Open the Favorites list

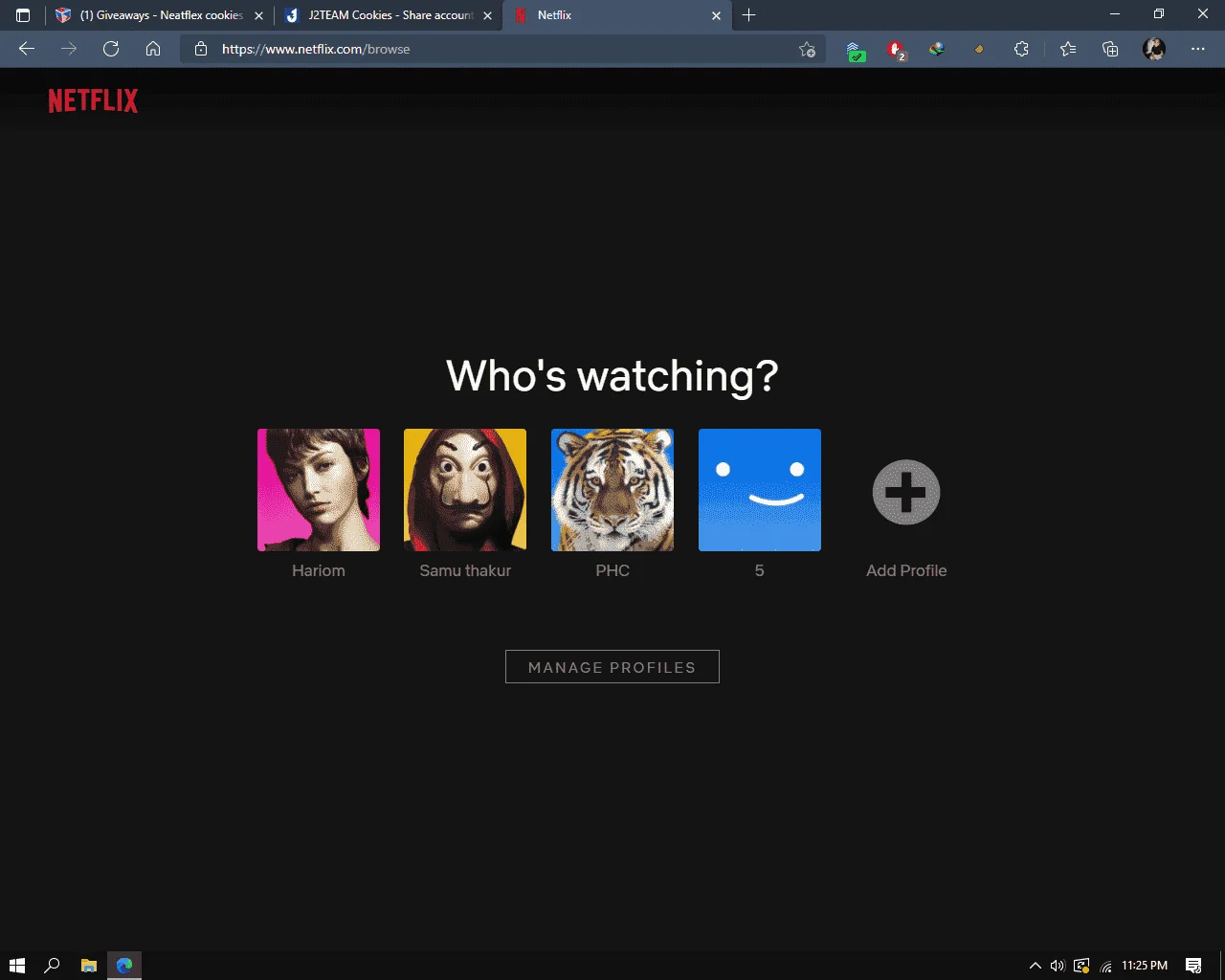(x=1068, y=49)
